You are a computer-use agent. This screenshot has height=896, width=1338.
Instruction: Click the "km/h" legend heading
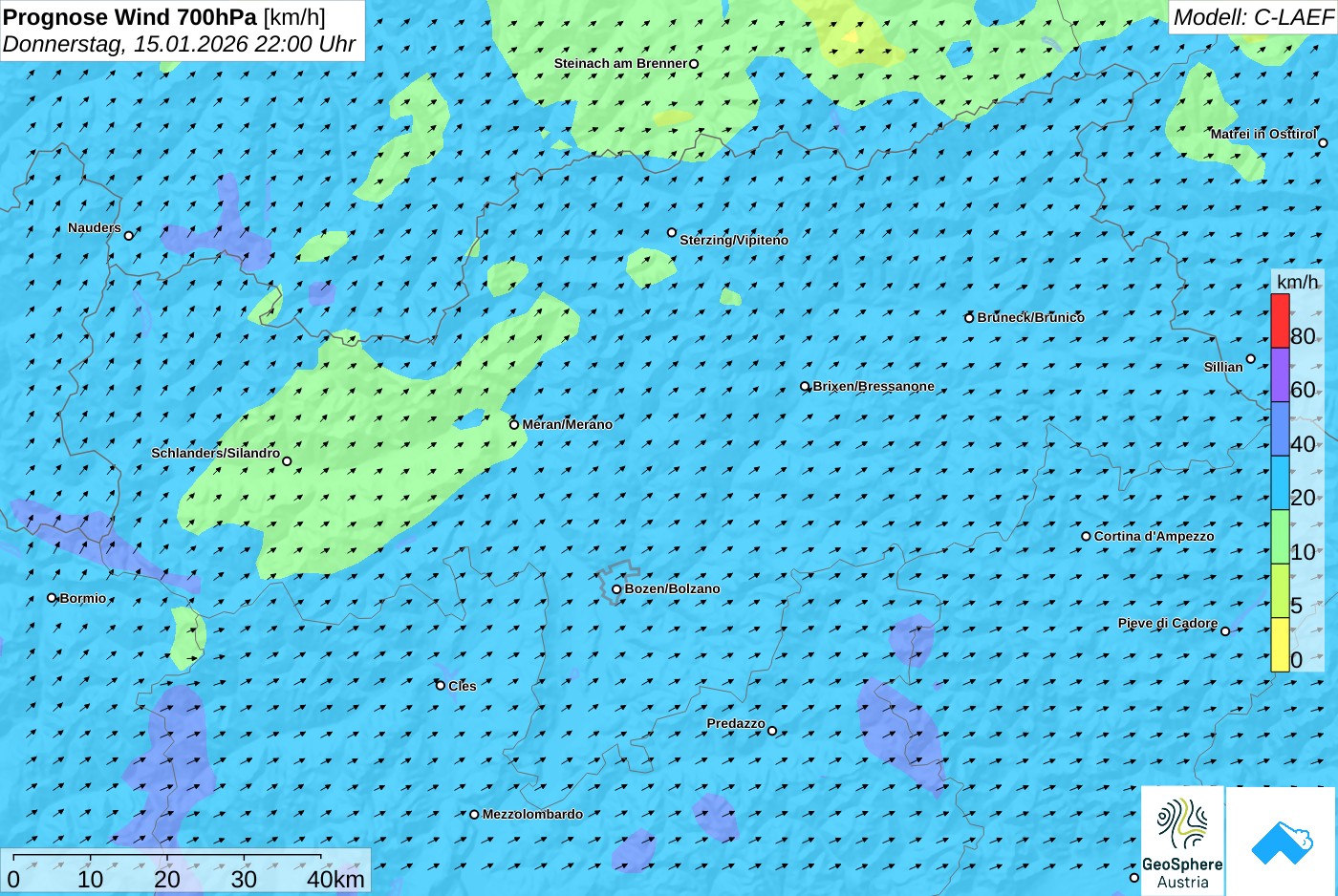(1297, 282)
